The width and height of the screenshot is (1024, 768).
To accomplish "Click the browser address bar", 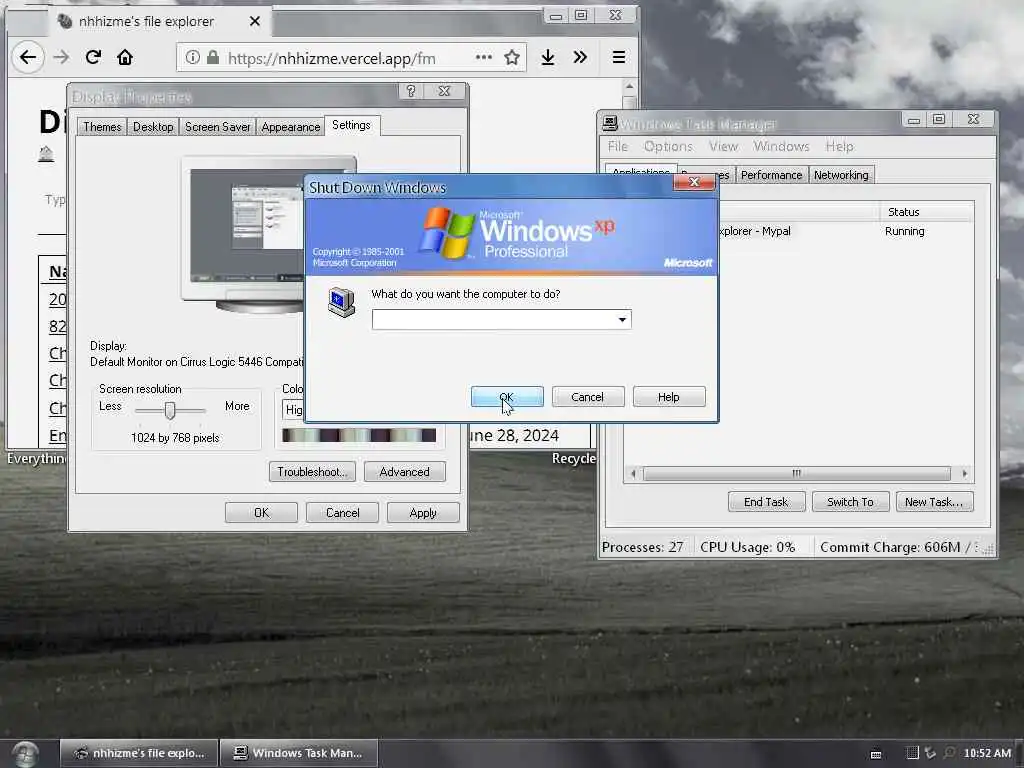I will coord(351,57).
